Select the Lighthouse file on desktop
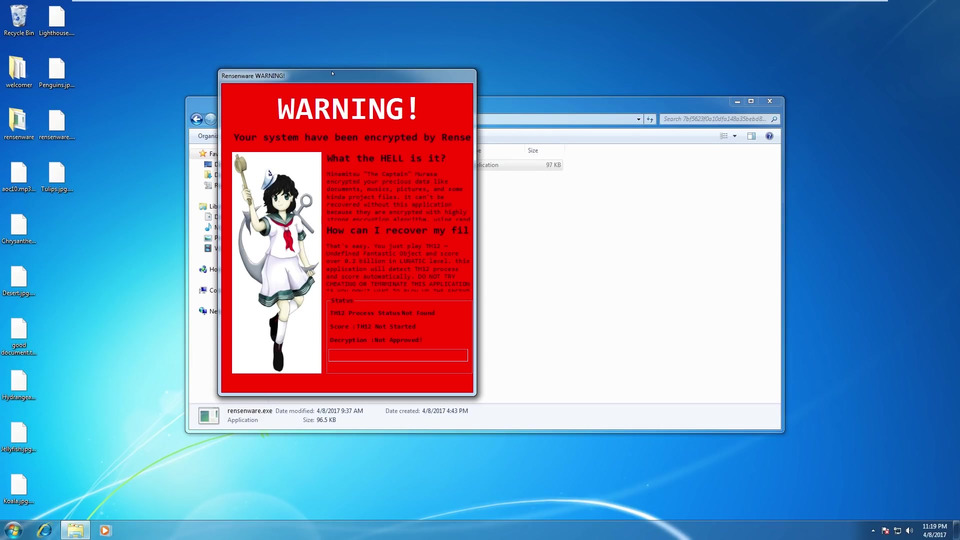The height and width of the screenshot is (540, 960). pyautogui.click(x=56, y=20)
